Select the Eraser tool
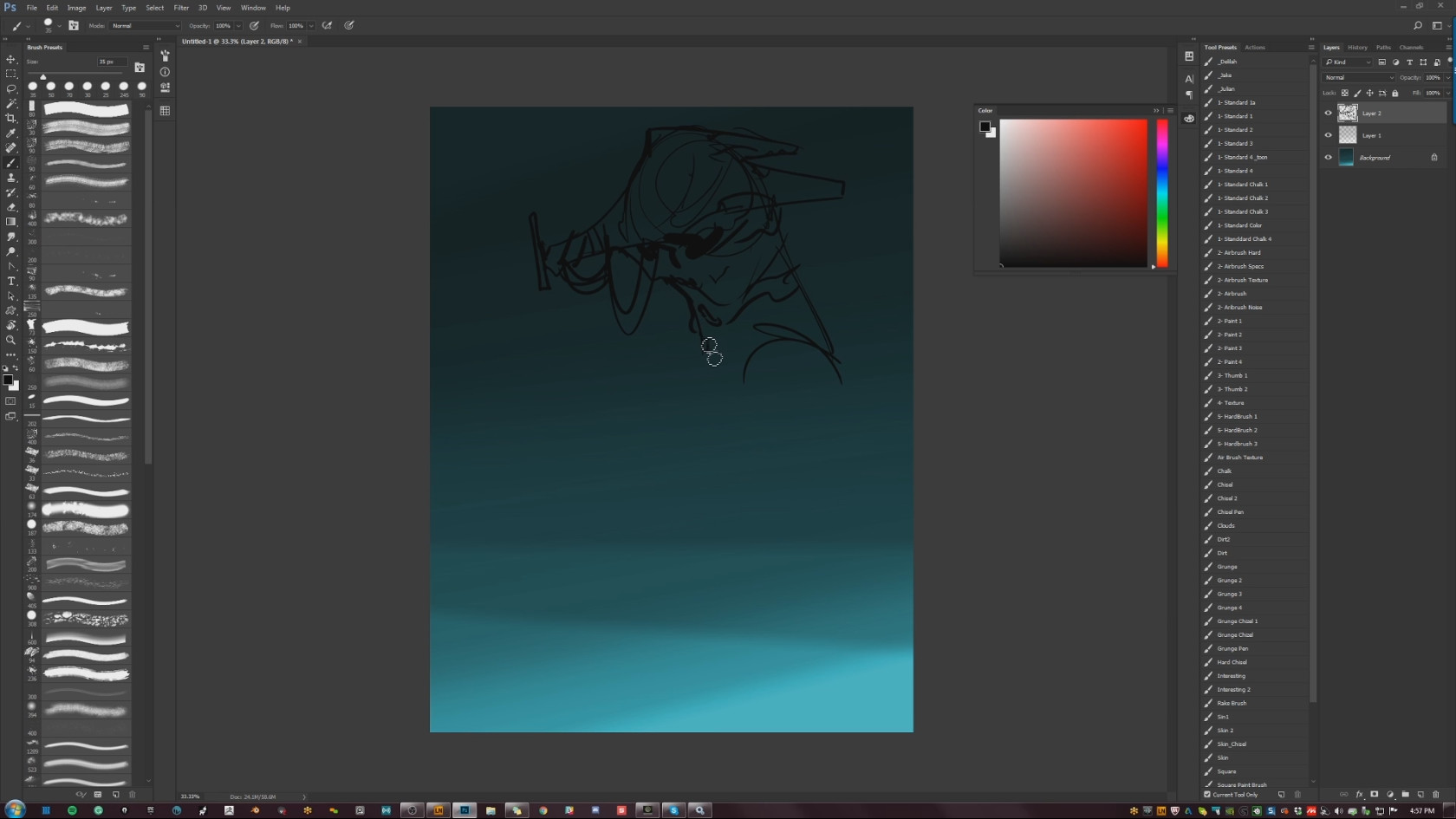 pyautogui.click(x=11, y=207)
